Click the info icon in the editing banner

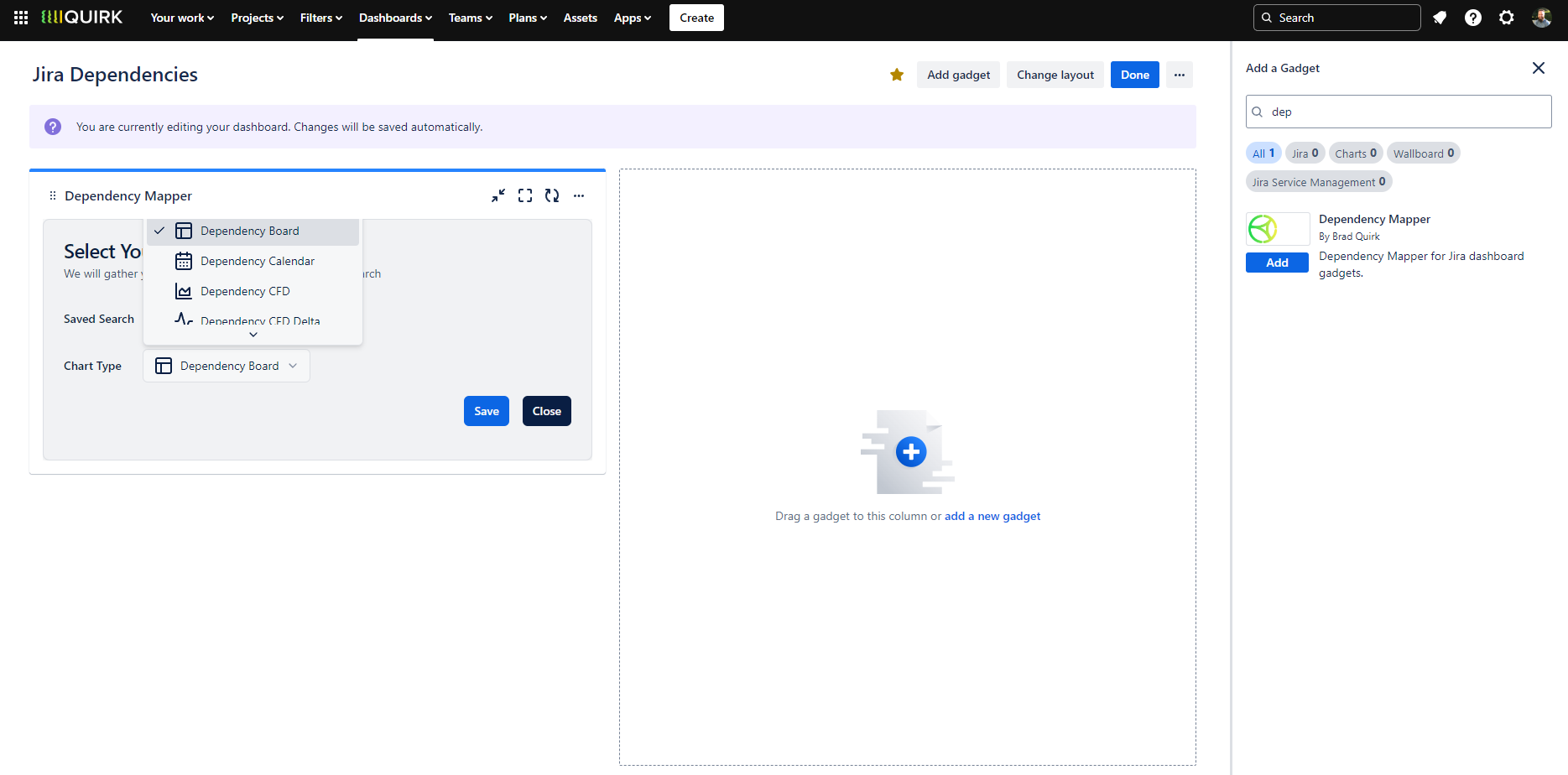point(53,127)
